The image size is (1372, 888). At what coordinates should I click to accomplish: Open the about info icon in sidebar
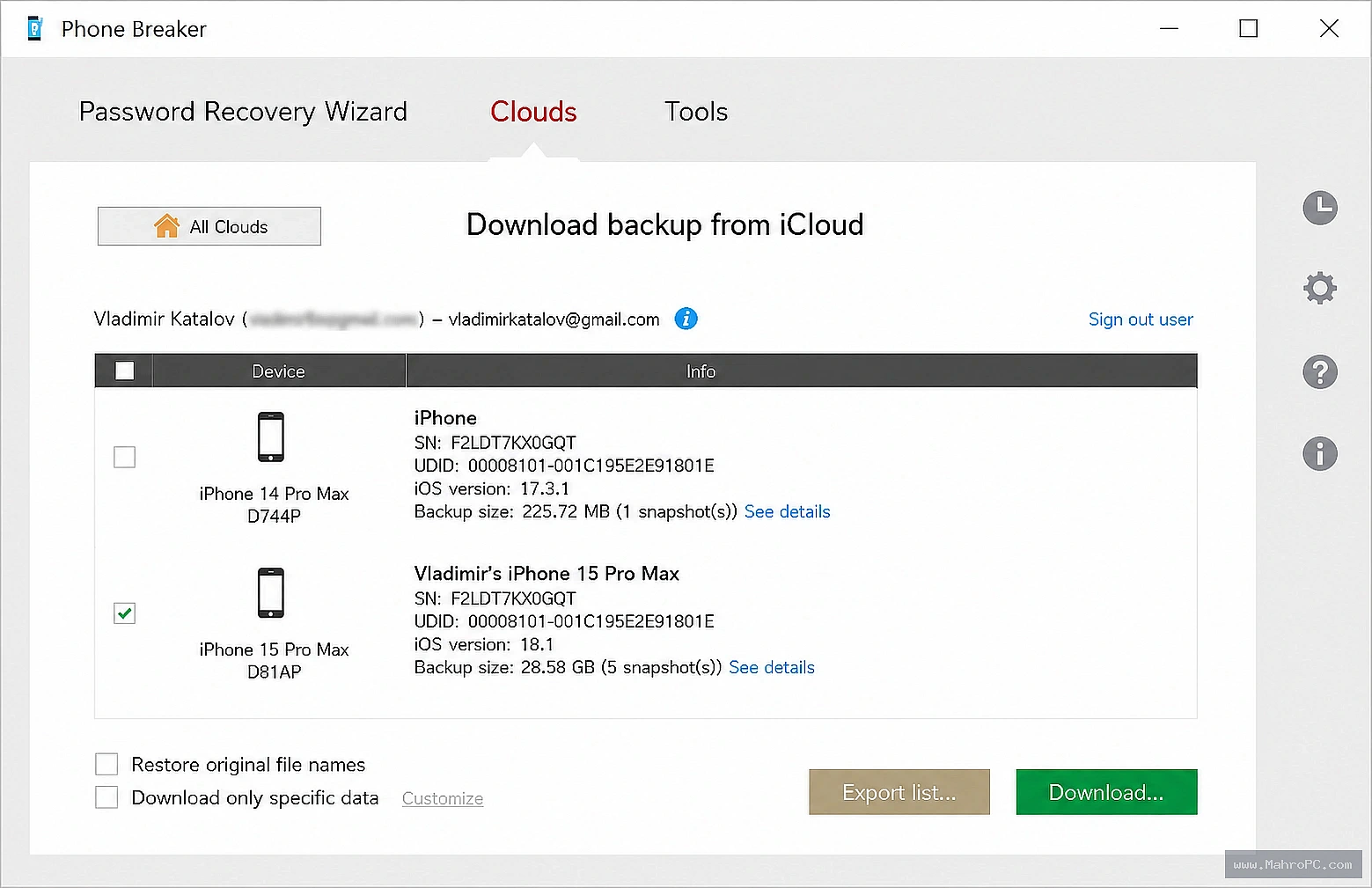[x=1319, y=454]
